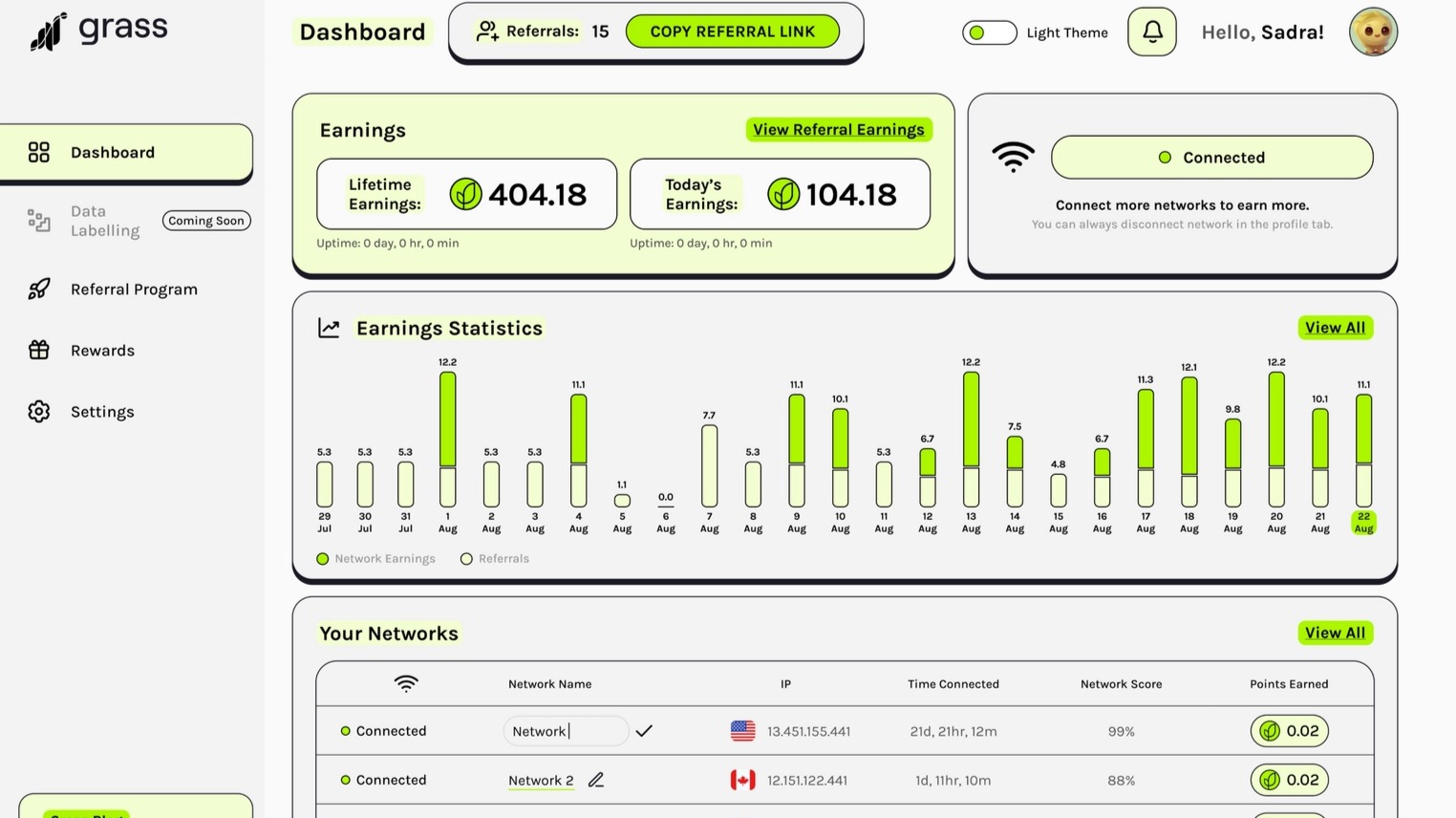Image resolution: width=1456 pixels, height=818 pixels.
Task: Confirm network name with checkmark icon
Action: pyautogui.click(x=644, y=731)
